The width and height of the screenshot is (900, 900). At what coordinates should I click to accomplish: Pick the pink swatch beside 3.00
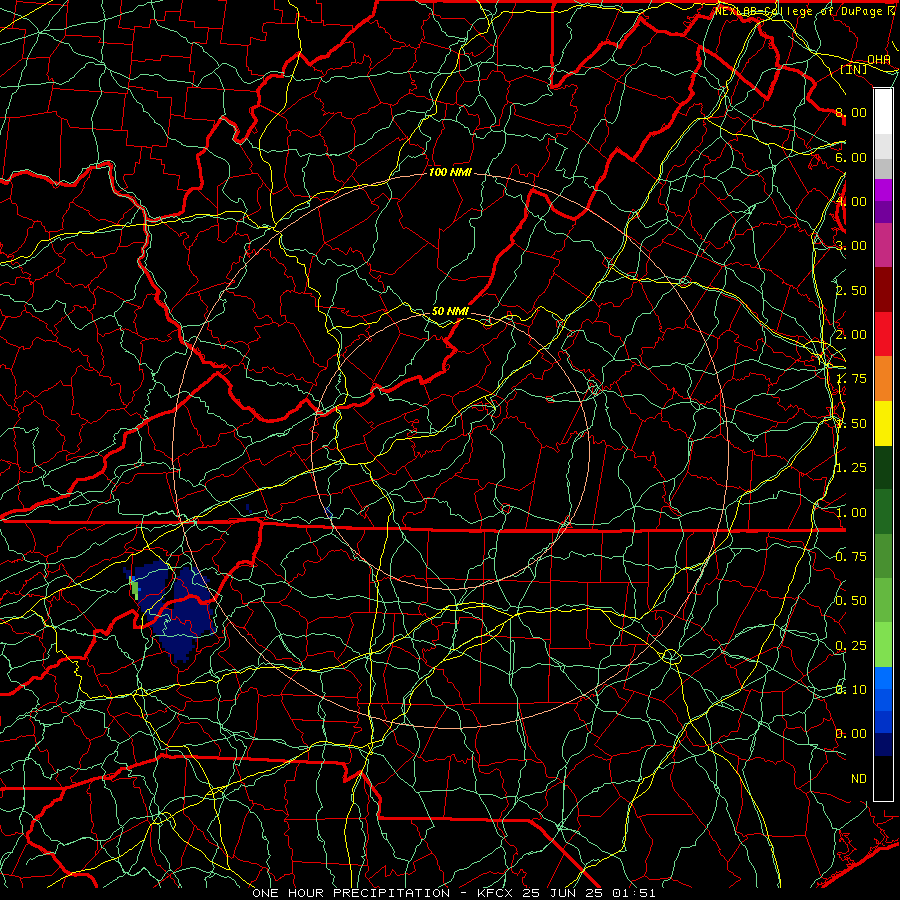883,245
